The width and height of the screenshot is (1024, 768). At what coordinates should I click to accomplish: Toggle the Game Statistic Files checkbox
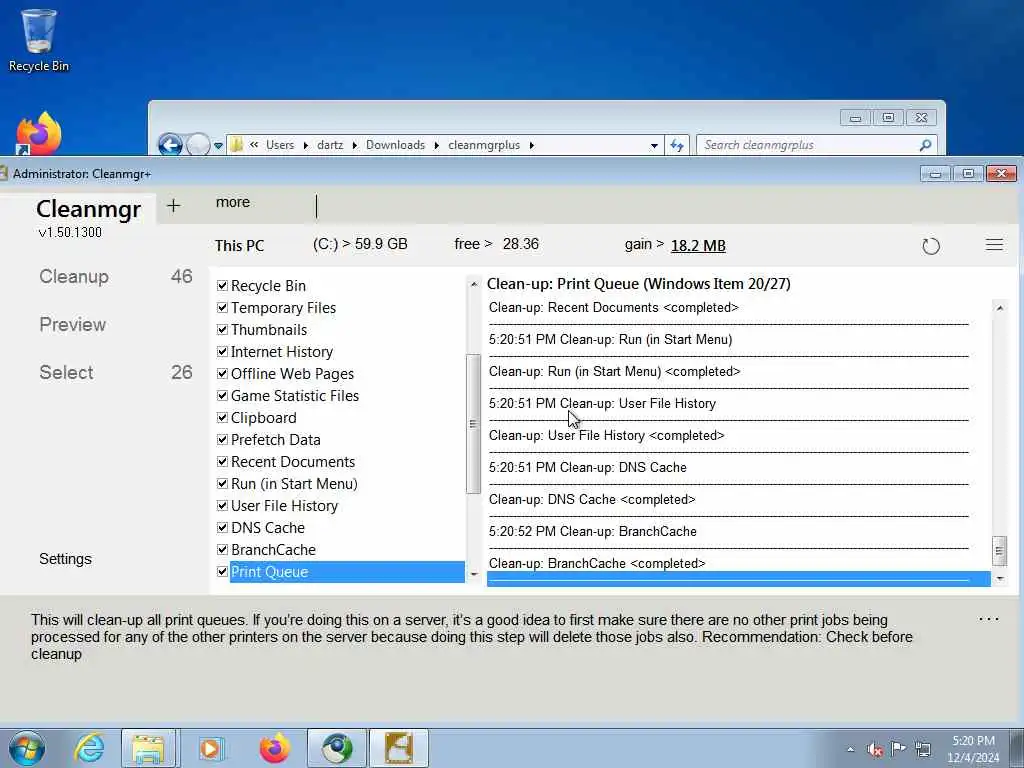point(222,396)
